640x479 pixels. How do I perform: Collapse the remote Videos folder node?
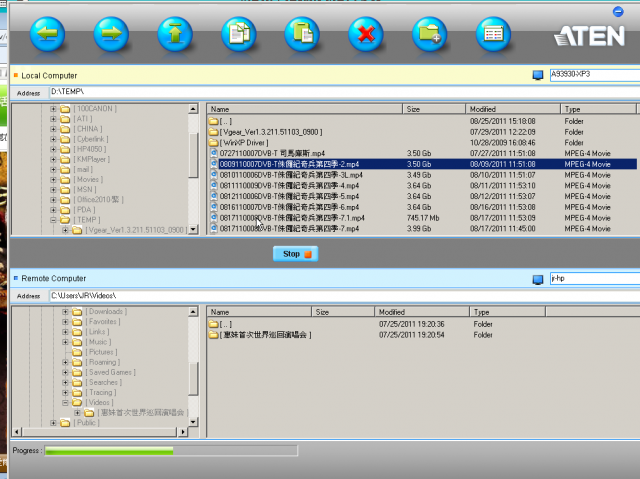(65, 403)
